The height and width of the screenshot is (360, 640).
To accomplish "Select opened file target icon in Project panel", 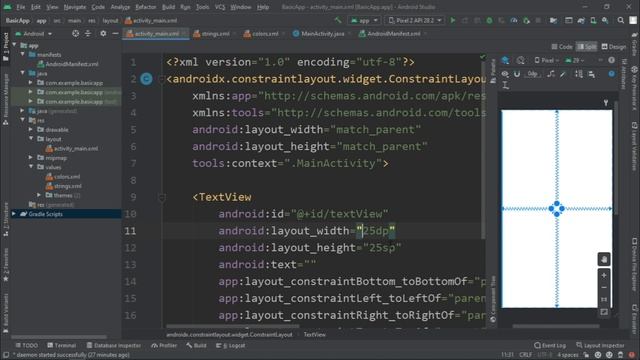I will click(x=76, y=33).
